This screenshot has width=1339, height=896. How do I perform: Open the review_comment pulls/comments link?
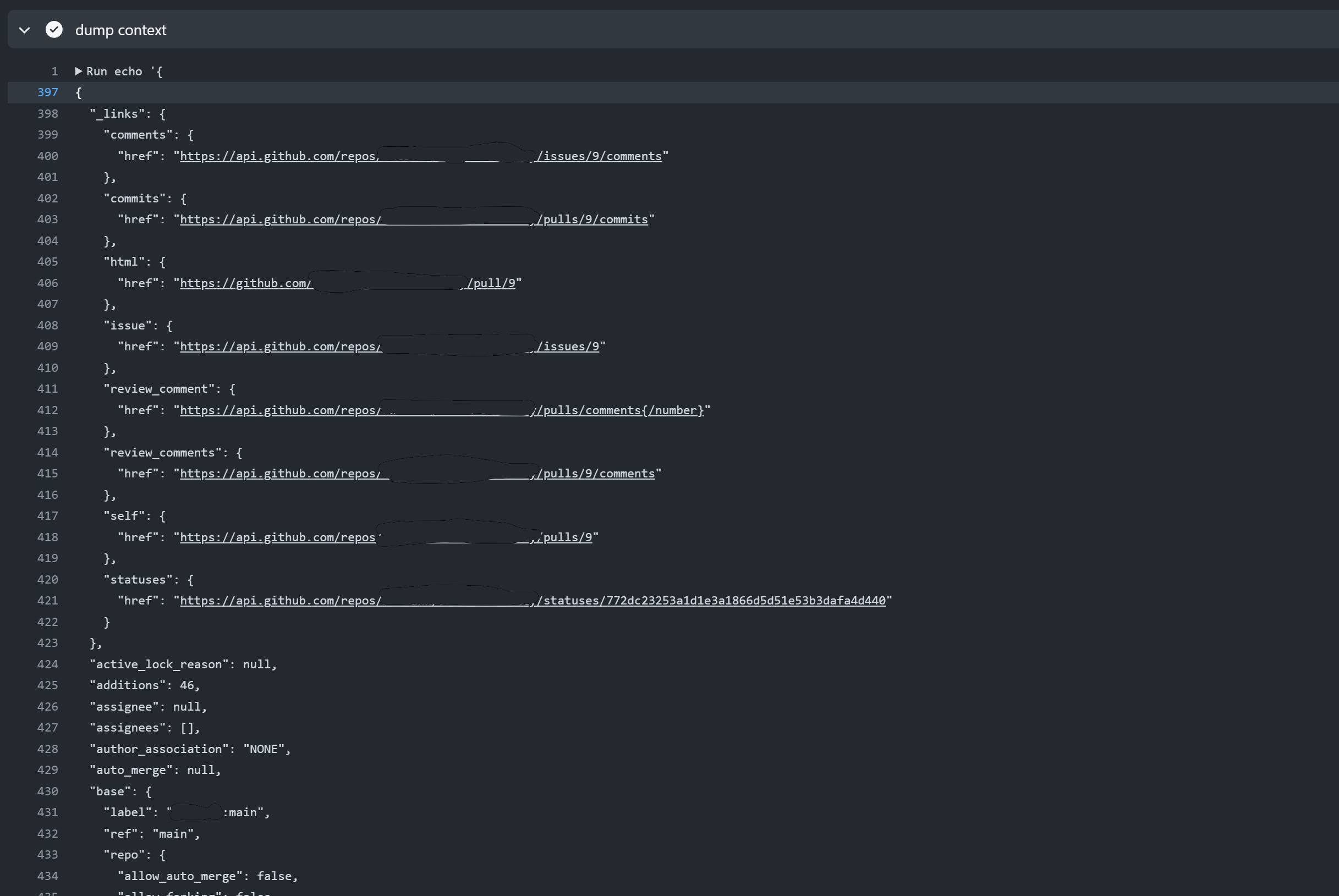(443, 410)
